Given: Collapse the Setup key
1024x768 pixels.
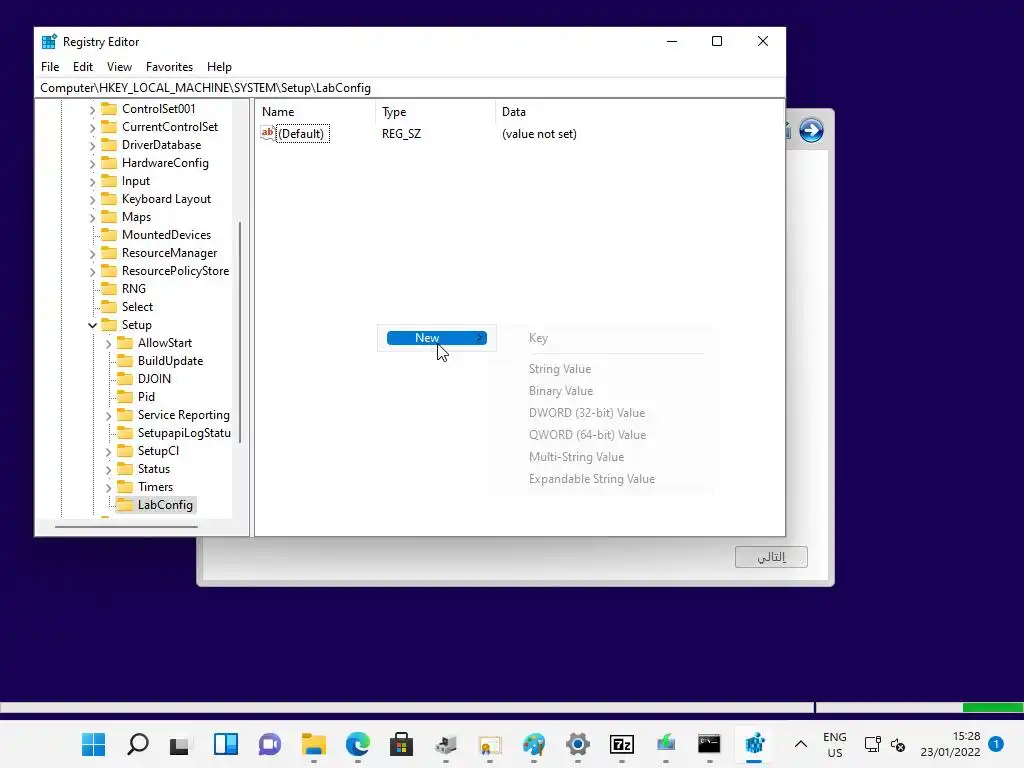Looking at the screenshot, I should pos(92,325).
